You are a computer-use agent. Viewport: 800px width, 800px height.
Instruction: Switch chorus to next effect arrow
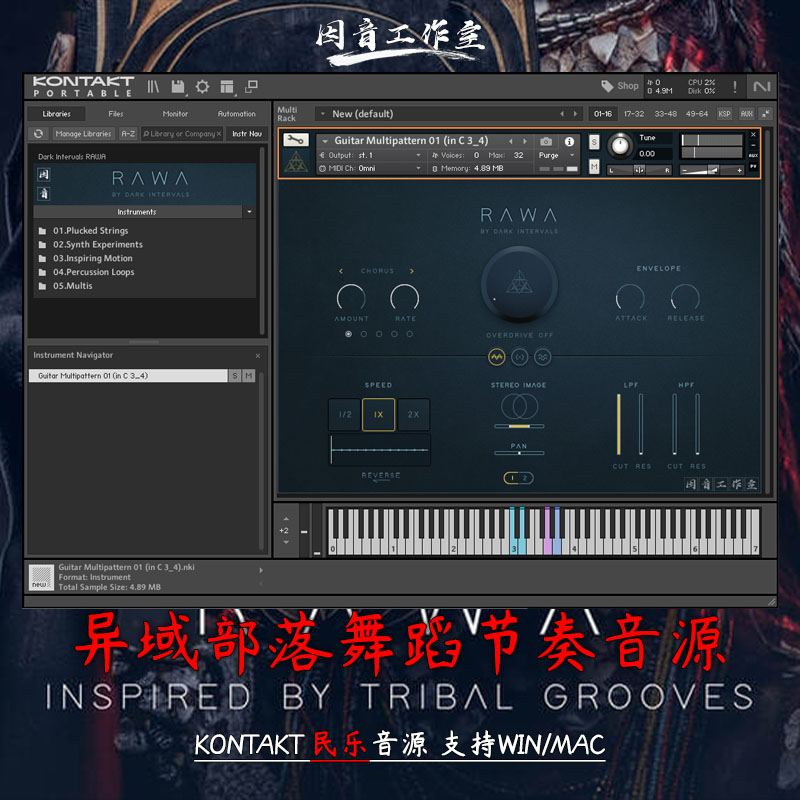pos(412,271)
